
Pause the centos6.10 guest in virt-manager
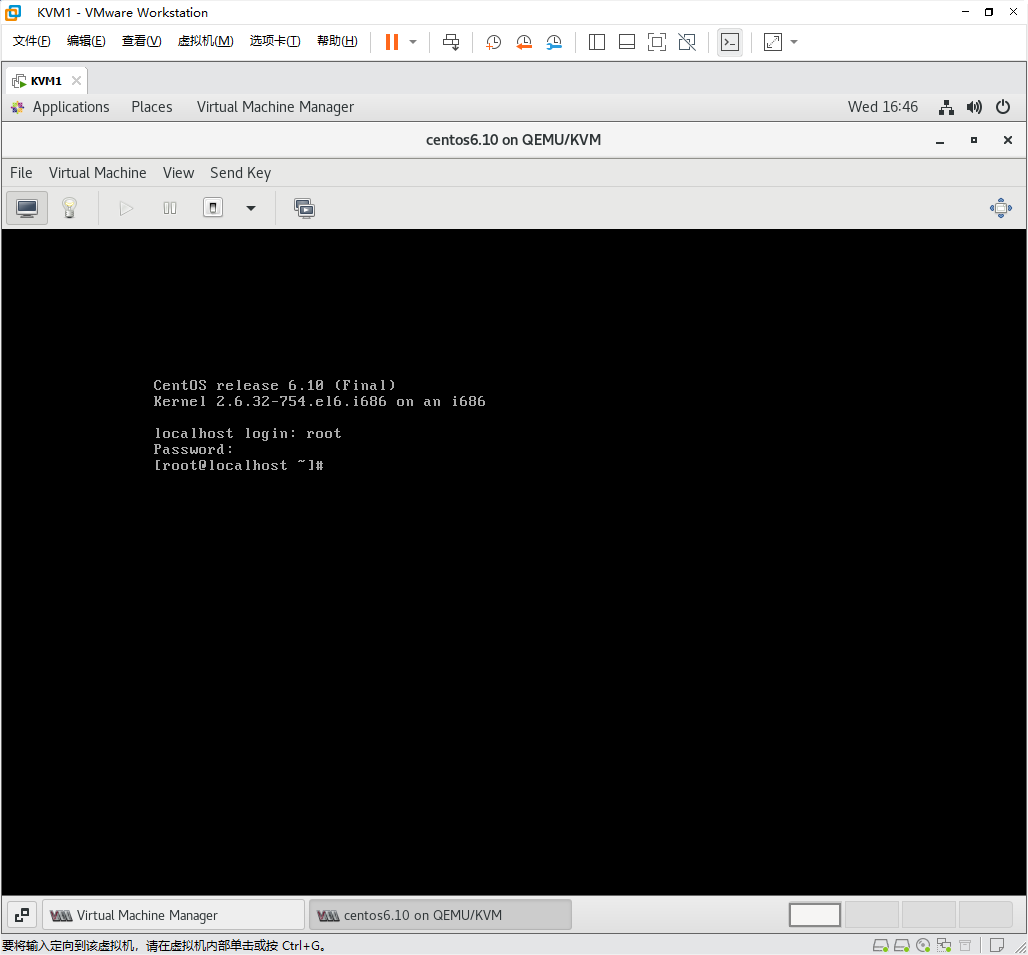tap(170, 208)
